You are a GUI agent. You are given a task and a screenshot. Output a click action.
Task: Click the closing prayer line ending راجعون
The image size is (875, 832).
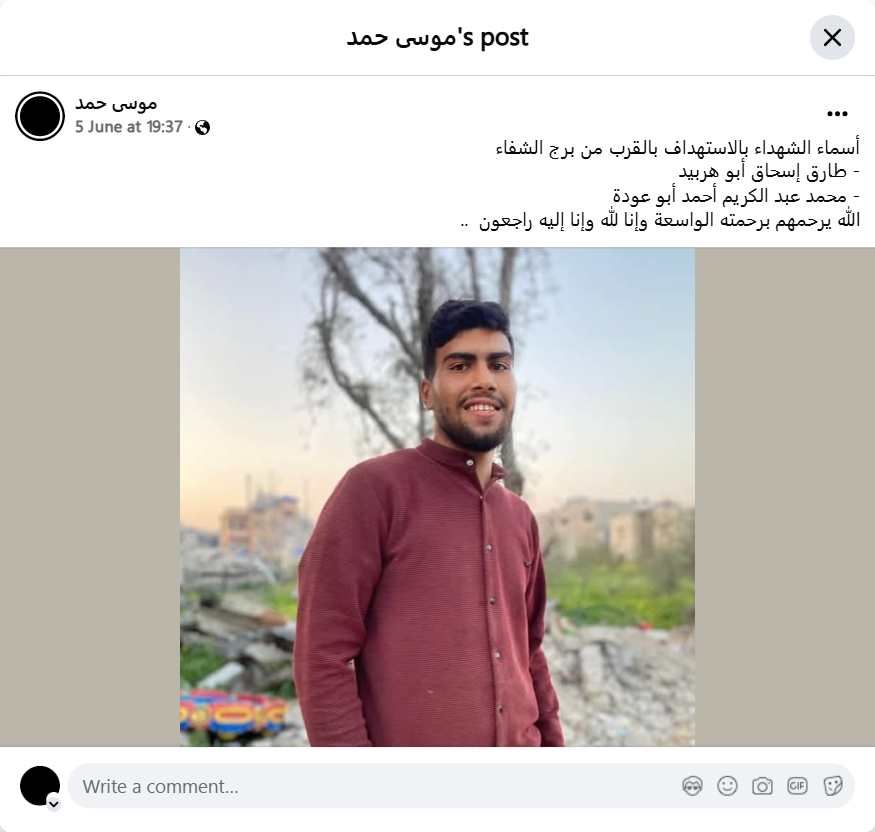[660, 220]
